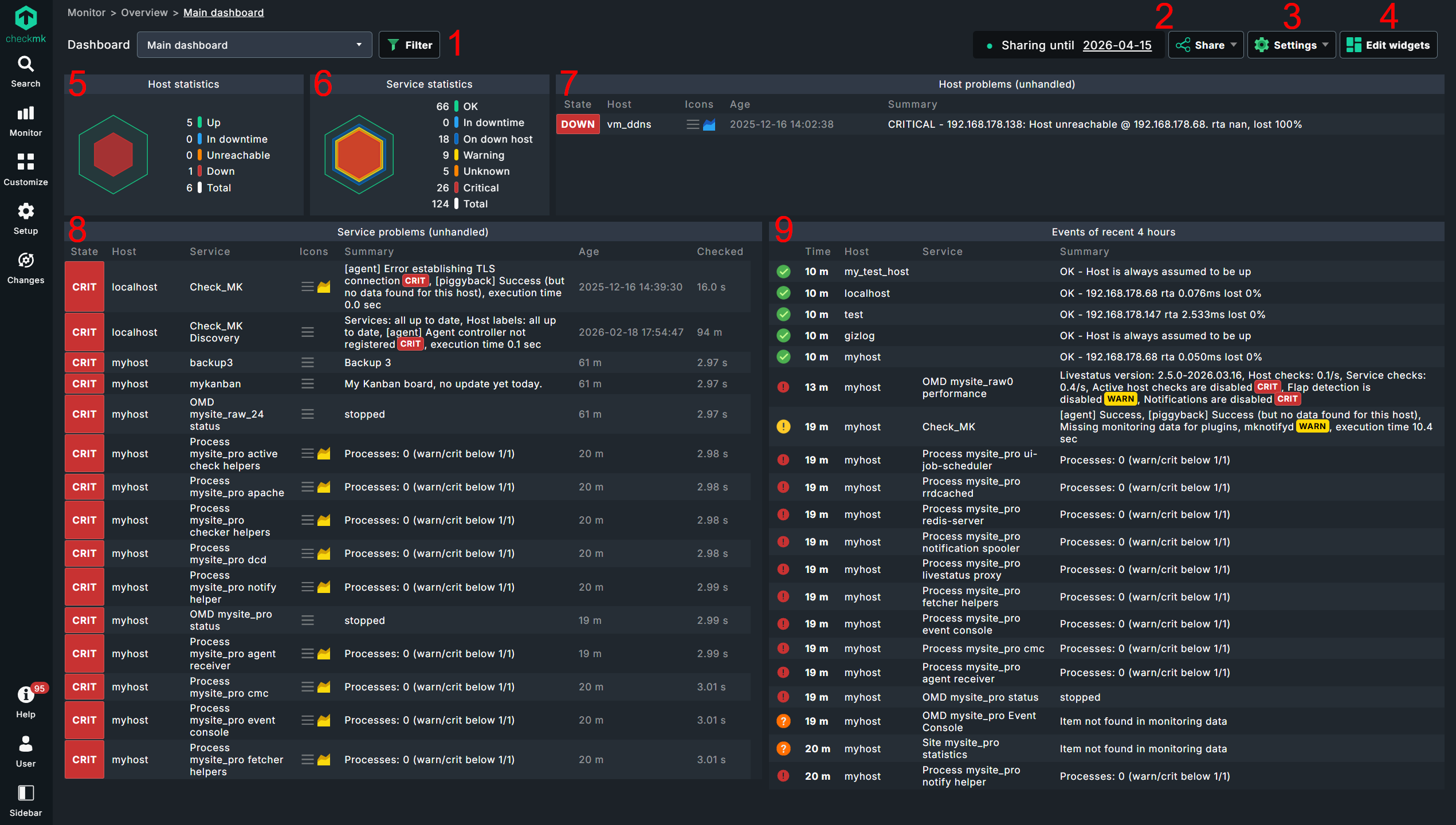1456x825 pixels.
Task: Open Check_MK Discovery service link
Action: pyautogui.click(x=216, y=332)
